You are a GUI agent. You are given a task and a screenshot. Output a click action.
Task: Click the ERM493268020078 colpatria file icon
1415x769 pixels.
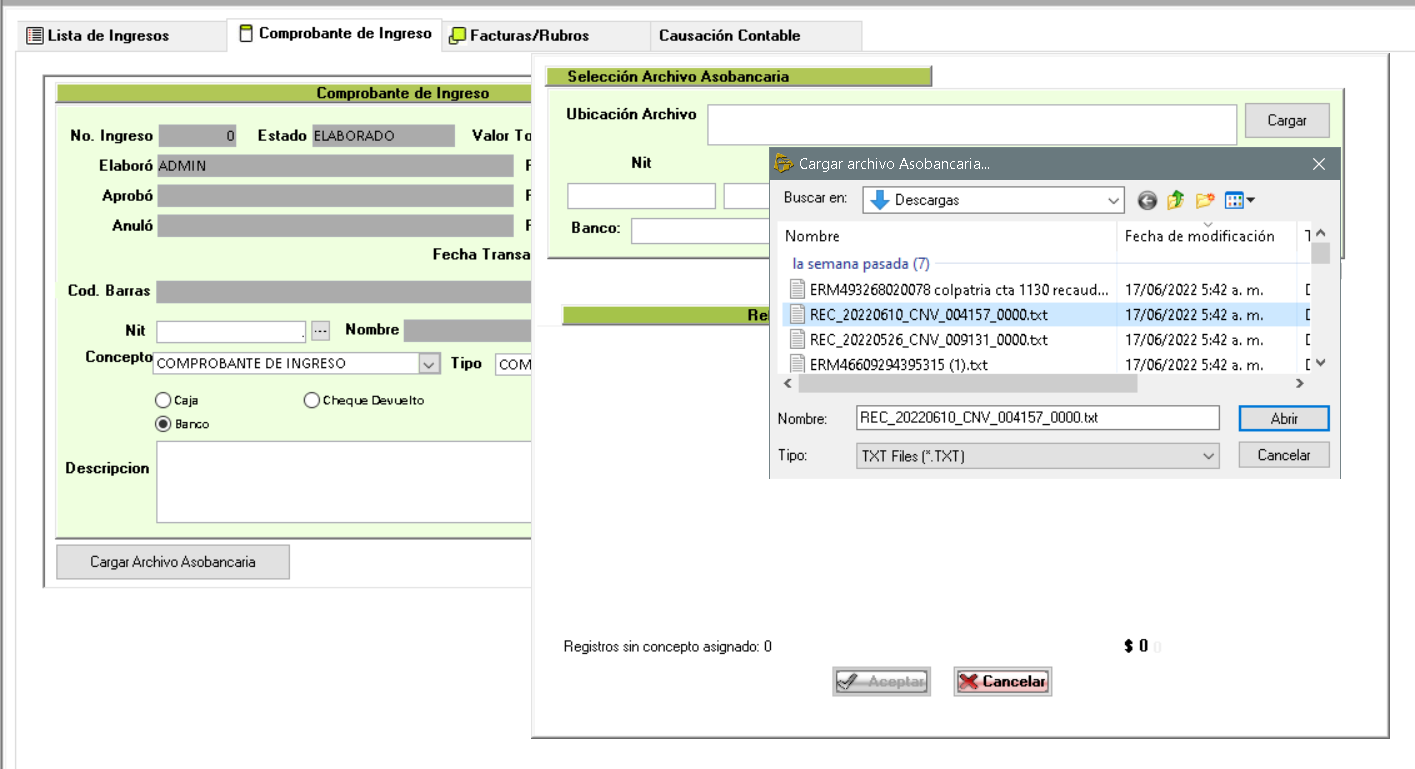click(x=797, y=290)
